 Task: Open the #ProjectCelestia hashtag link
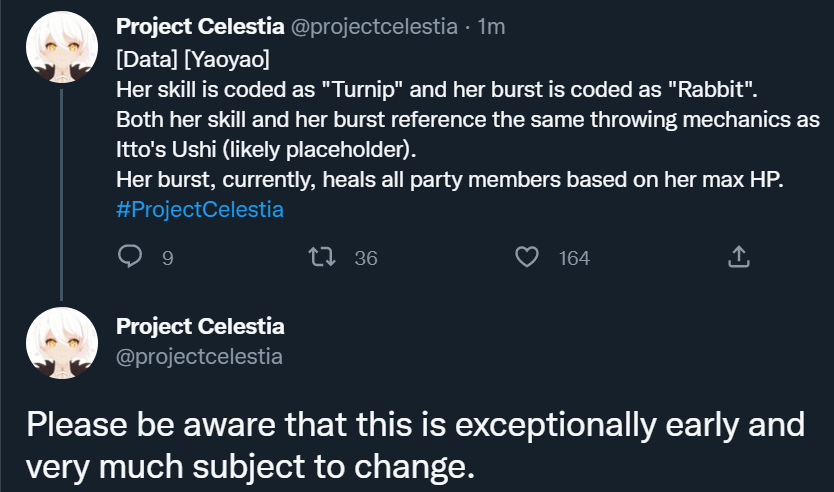(x=199, y=210)
